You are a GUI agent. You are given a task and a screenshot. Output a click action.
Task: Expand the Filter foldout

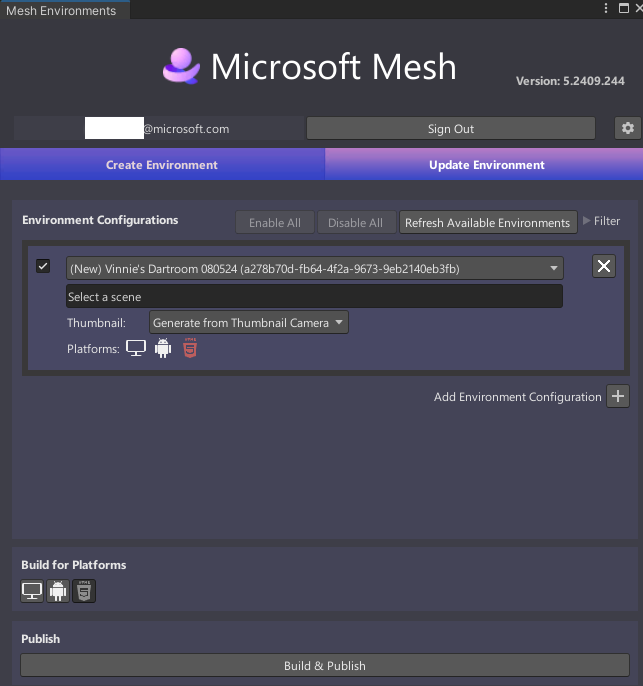coord(602,221)
